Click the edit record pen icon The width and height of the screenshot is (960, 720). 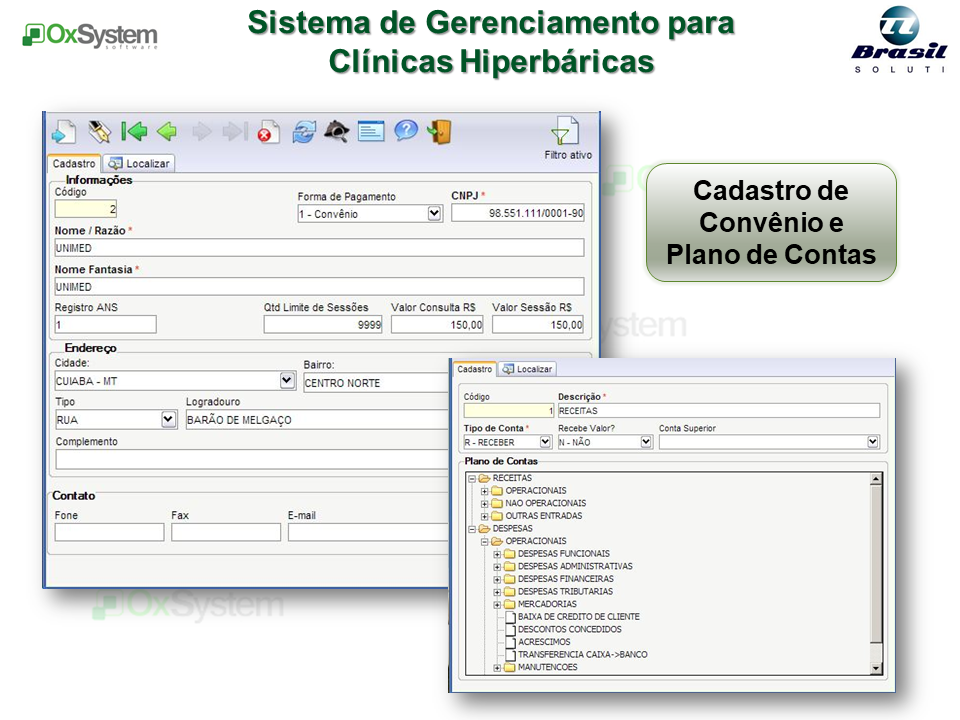tap(99, 132)
